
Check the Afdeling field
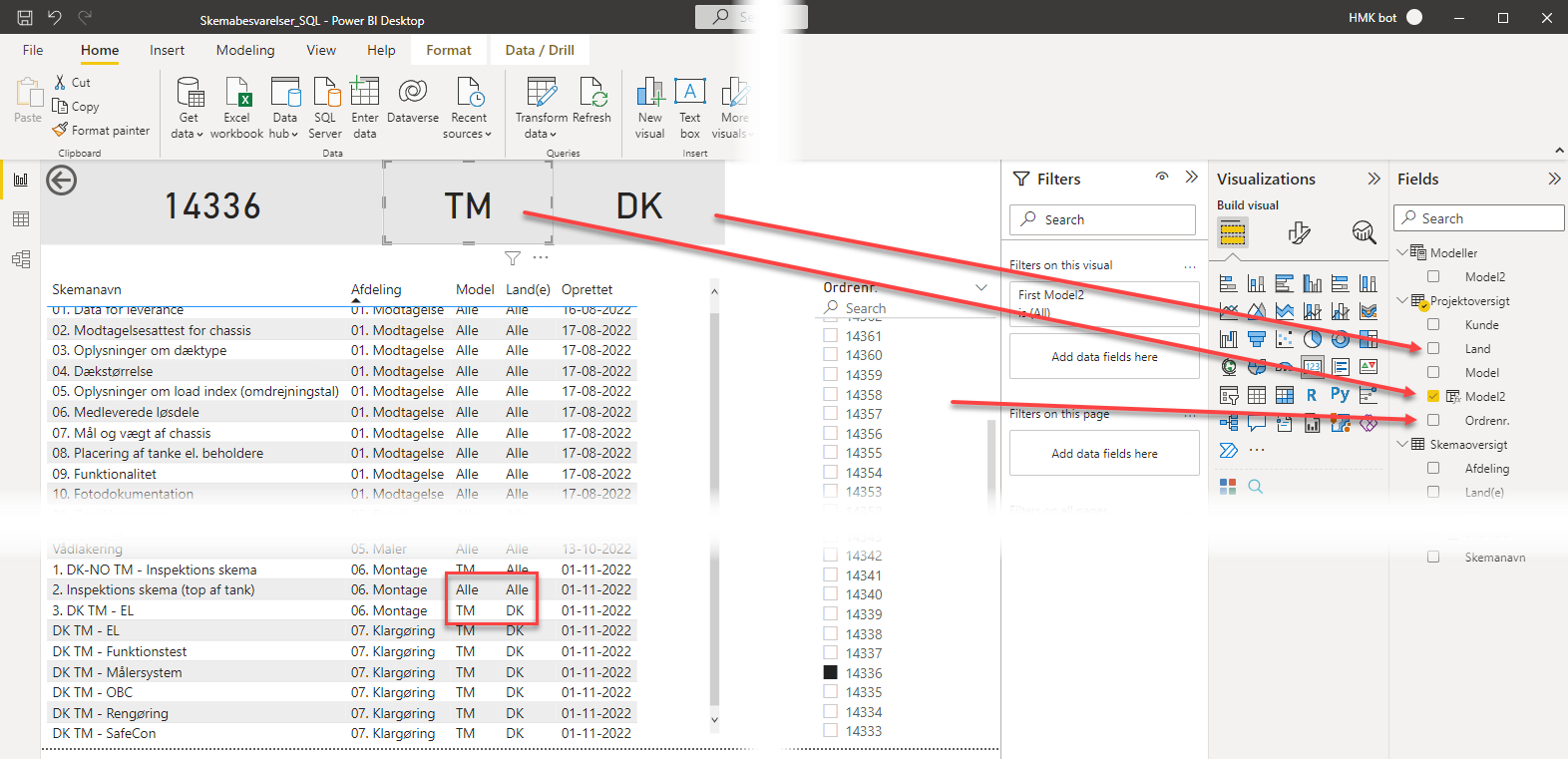pos(1433,469)
